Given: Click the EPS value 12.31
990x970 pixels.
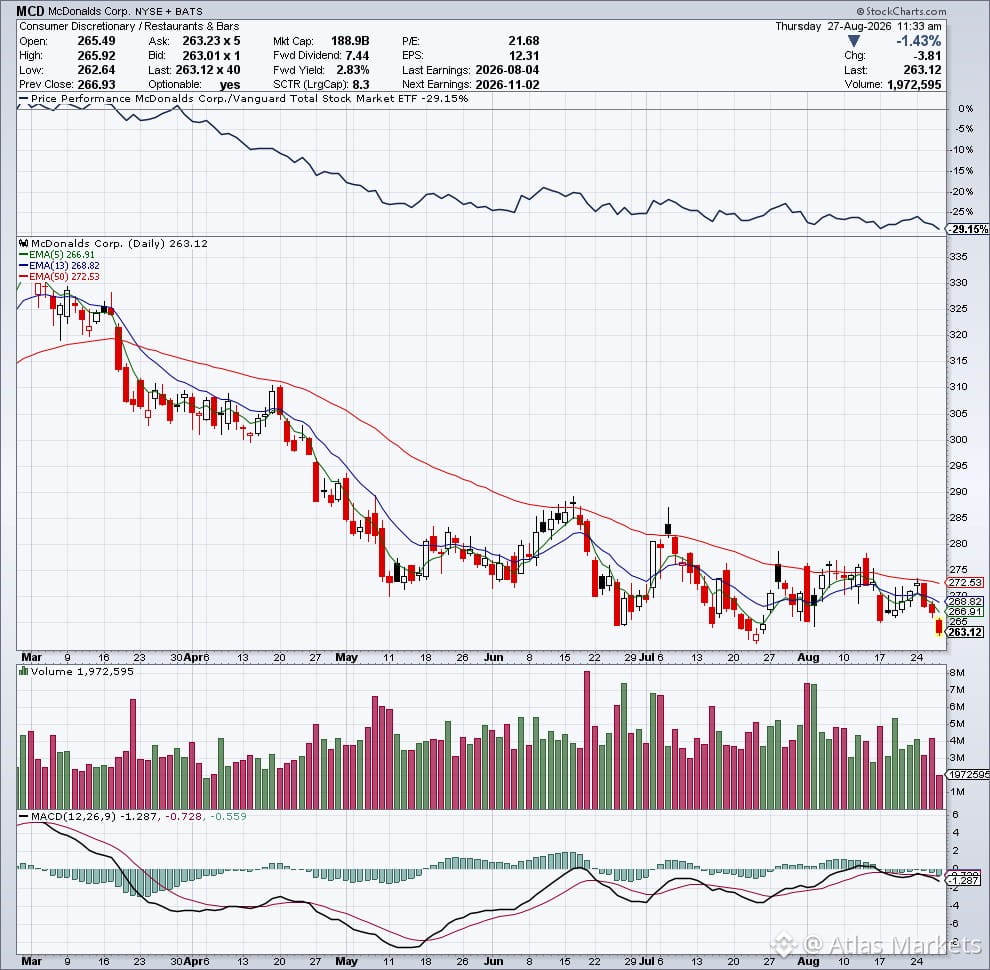Looking at the screenshot, I should click(x=523, y=55).
